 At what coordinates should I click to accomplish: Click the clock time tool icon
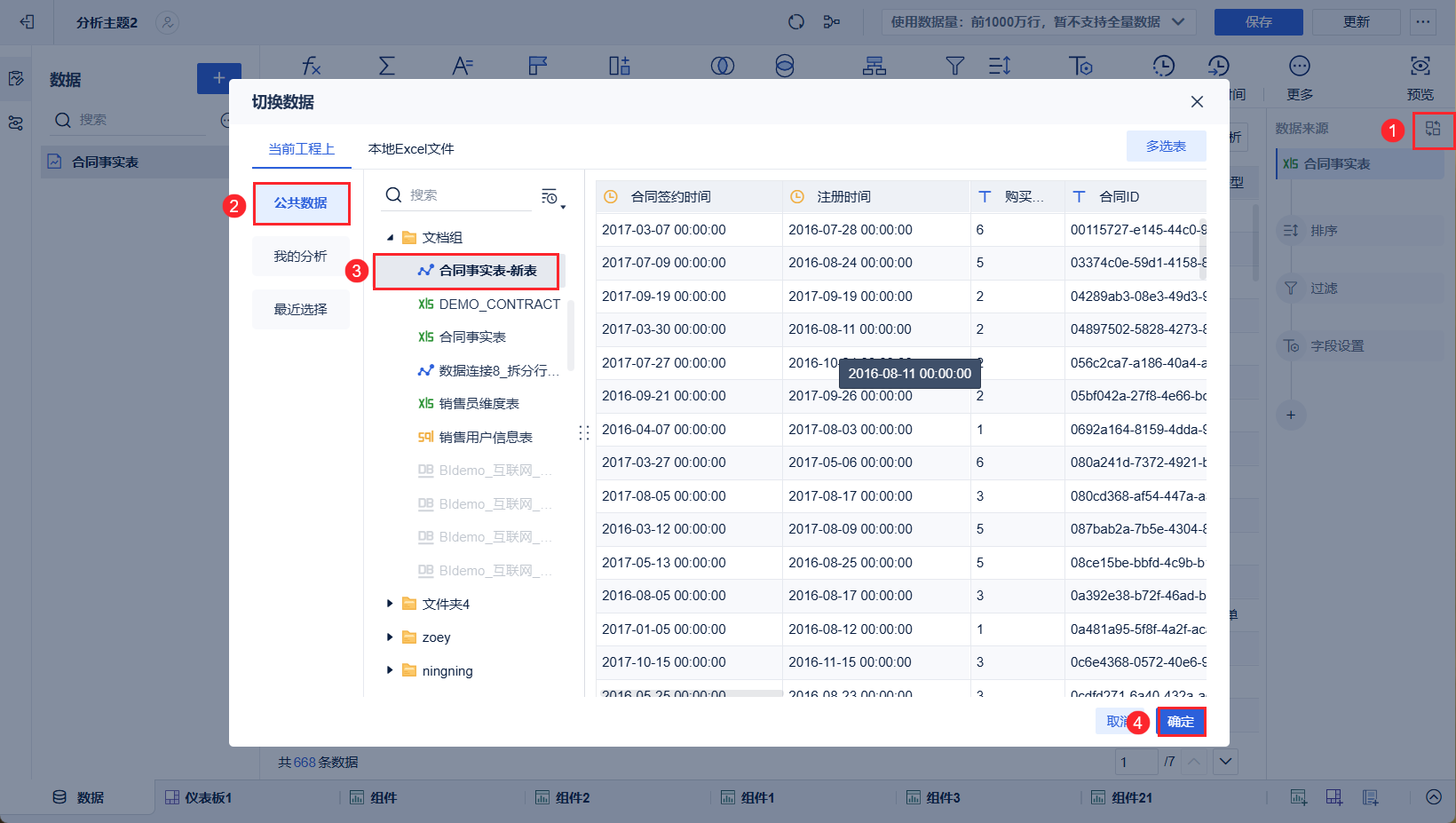click(1163, 66)
